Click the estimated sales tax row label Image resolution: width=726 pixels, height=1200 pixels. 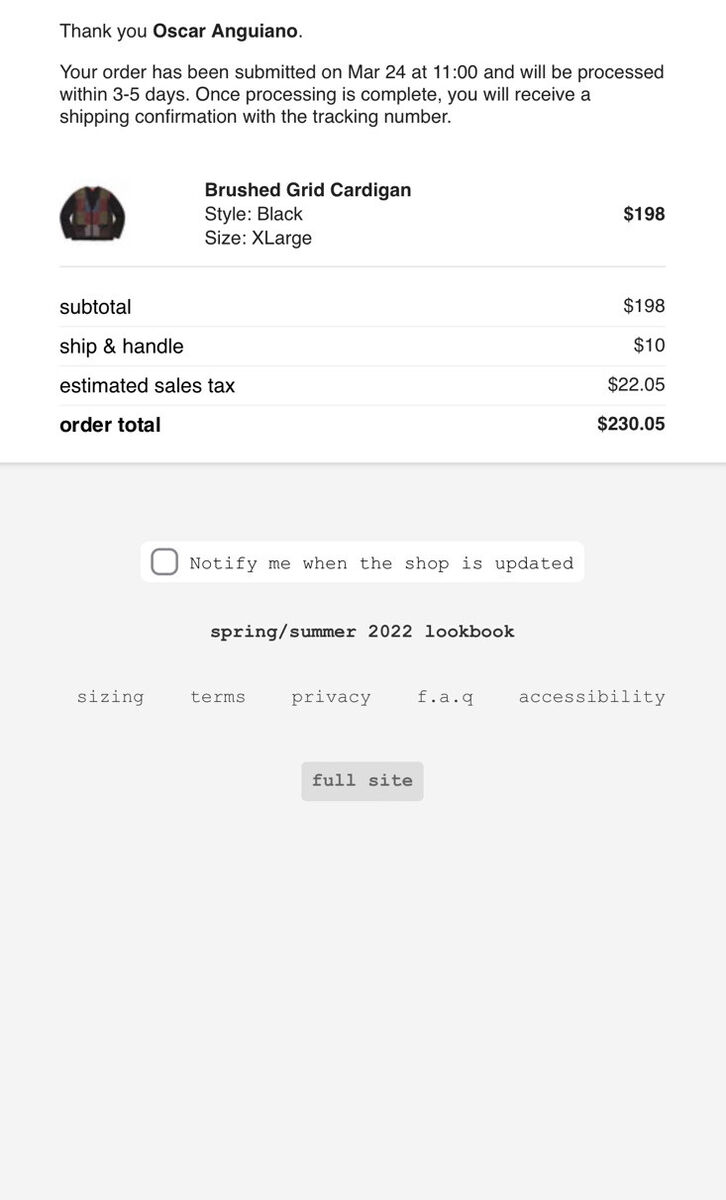(147, 385)
